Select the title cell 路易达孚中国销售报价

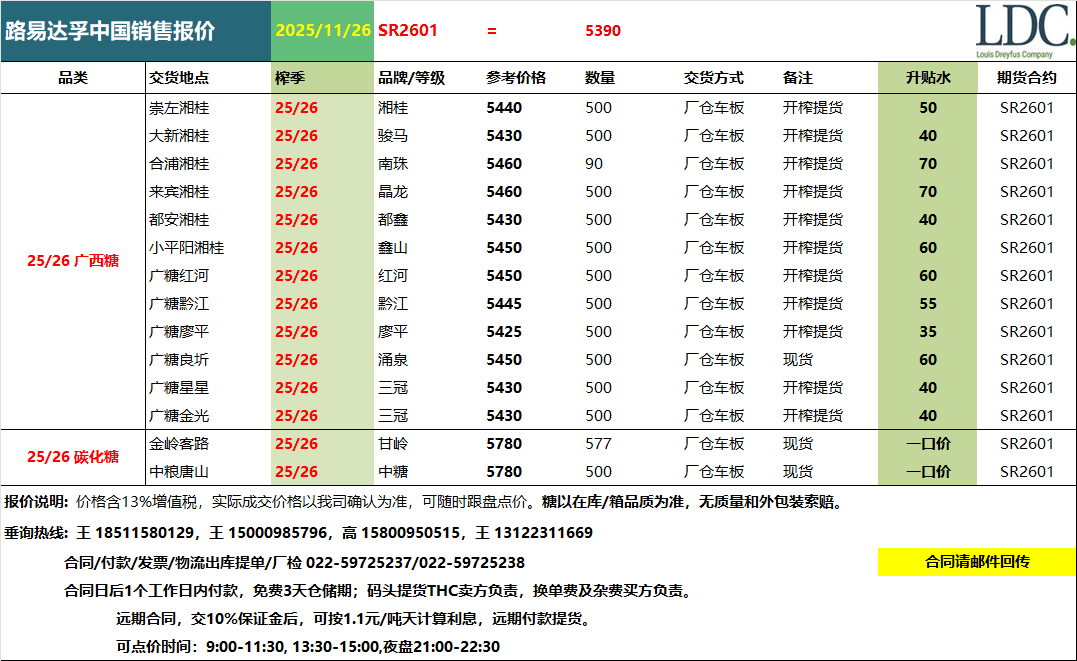[x=111, y=31]
